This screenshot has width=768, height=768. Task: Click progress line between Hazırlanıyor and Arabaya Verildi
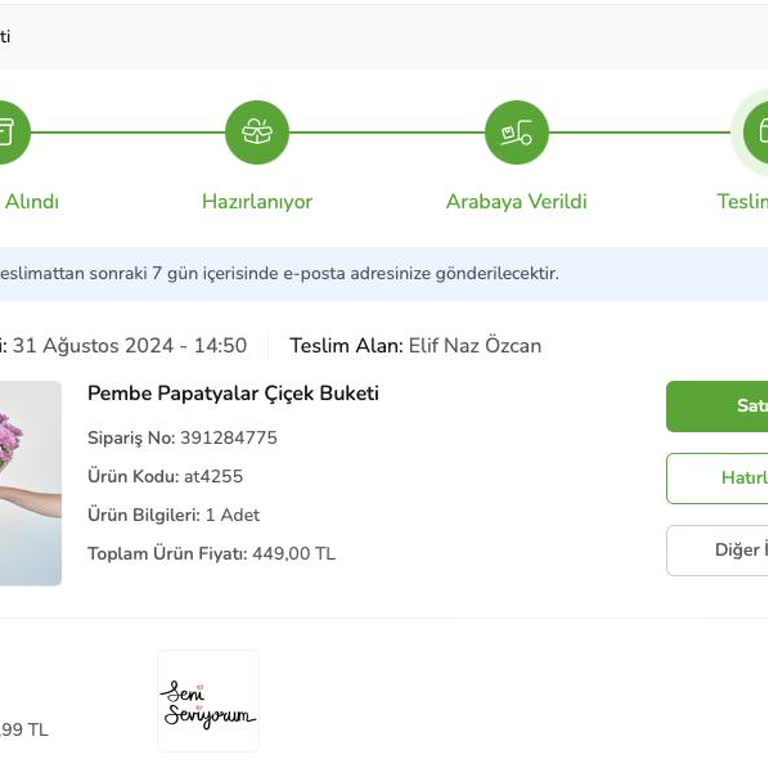coord(387,132)
